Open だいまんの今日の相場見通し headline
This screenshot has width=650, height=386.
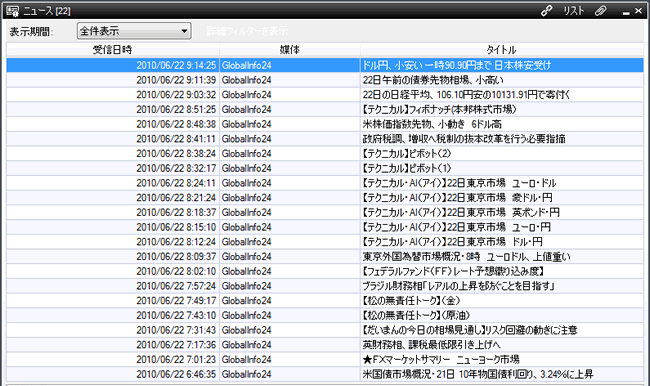pos(470,330)
